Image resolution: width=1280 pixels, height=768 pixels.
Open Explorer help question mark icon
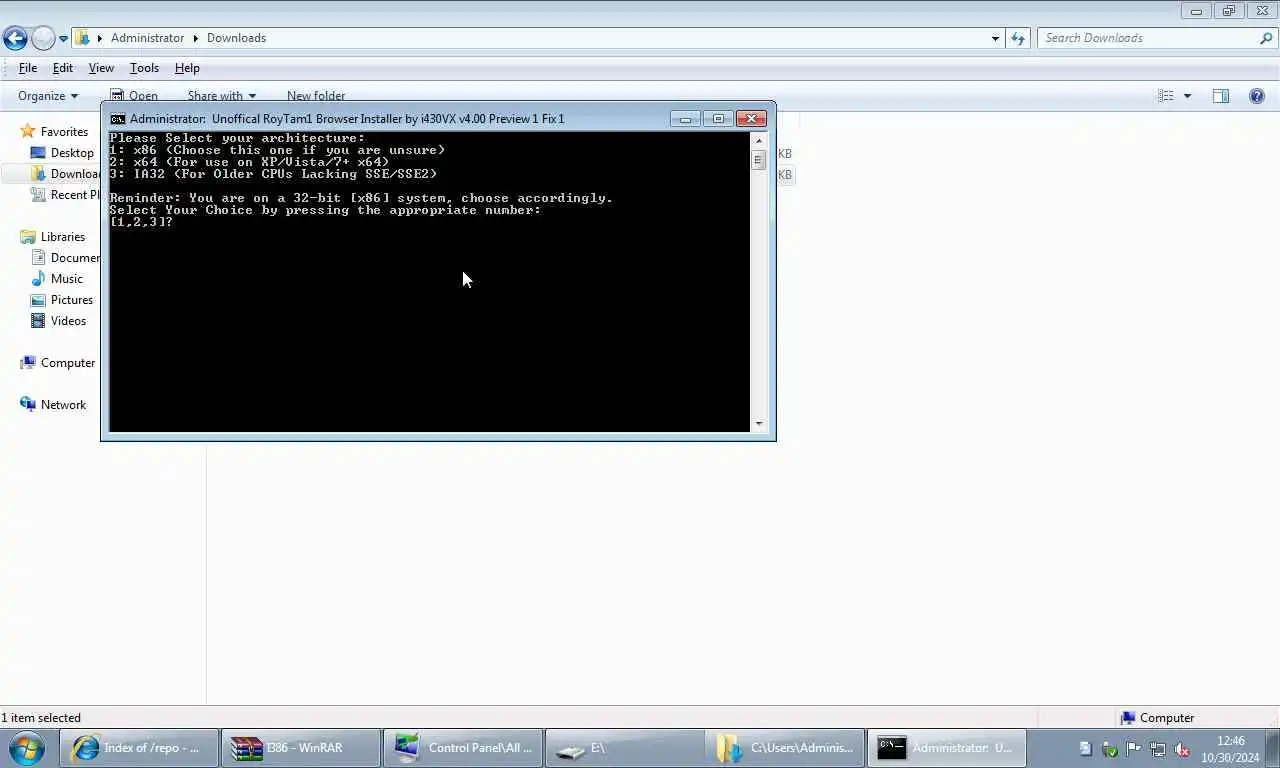(x=1257, y=96)
